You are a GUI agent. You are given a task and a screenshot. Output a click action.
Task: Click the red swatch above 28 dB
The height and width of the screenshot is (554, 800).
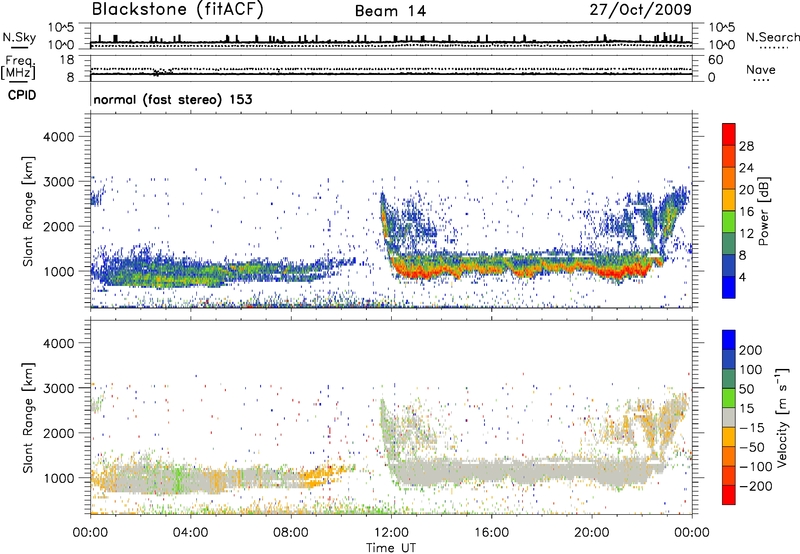pos(729,134)
